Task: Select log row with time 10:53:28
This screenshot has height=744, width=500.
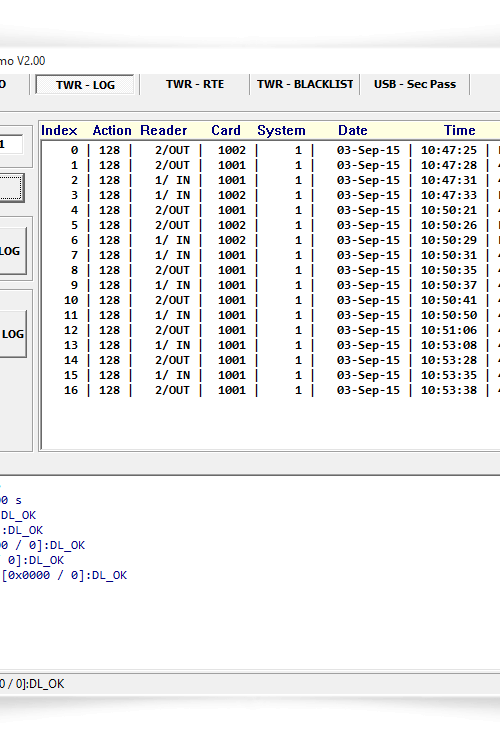Action: (x=271, y=361)
